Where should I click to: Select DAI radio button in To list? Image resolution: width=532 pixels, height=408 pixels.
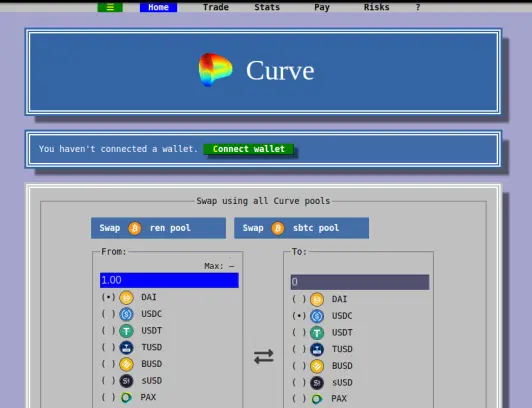[299, 299]
